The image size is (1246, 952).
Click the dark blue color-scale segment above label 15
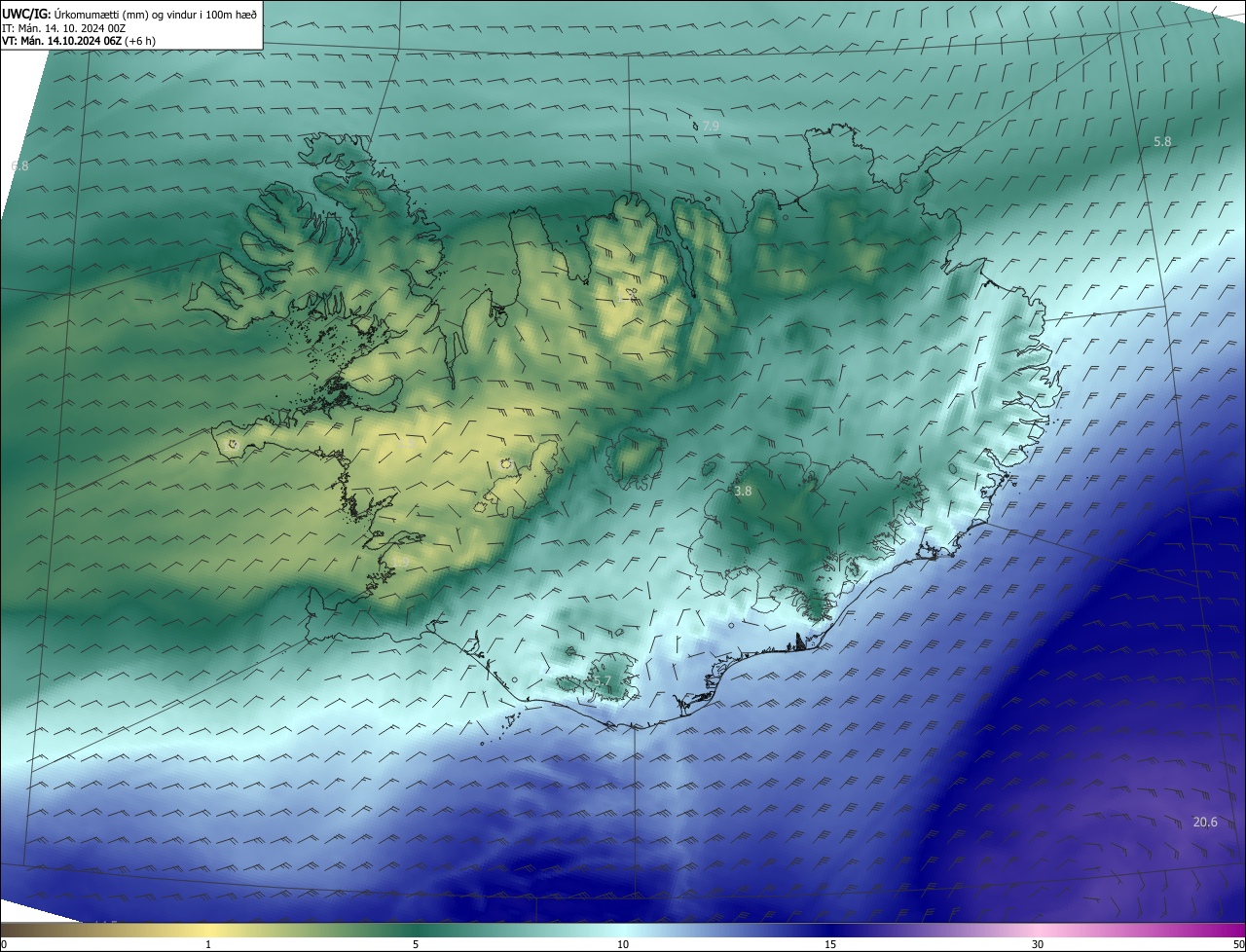coord(830,930)
